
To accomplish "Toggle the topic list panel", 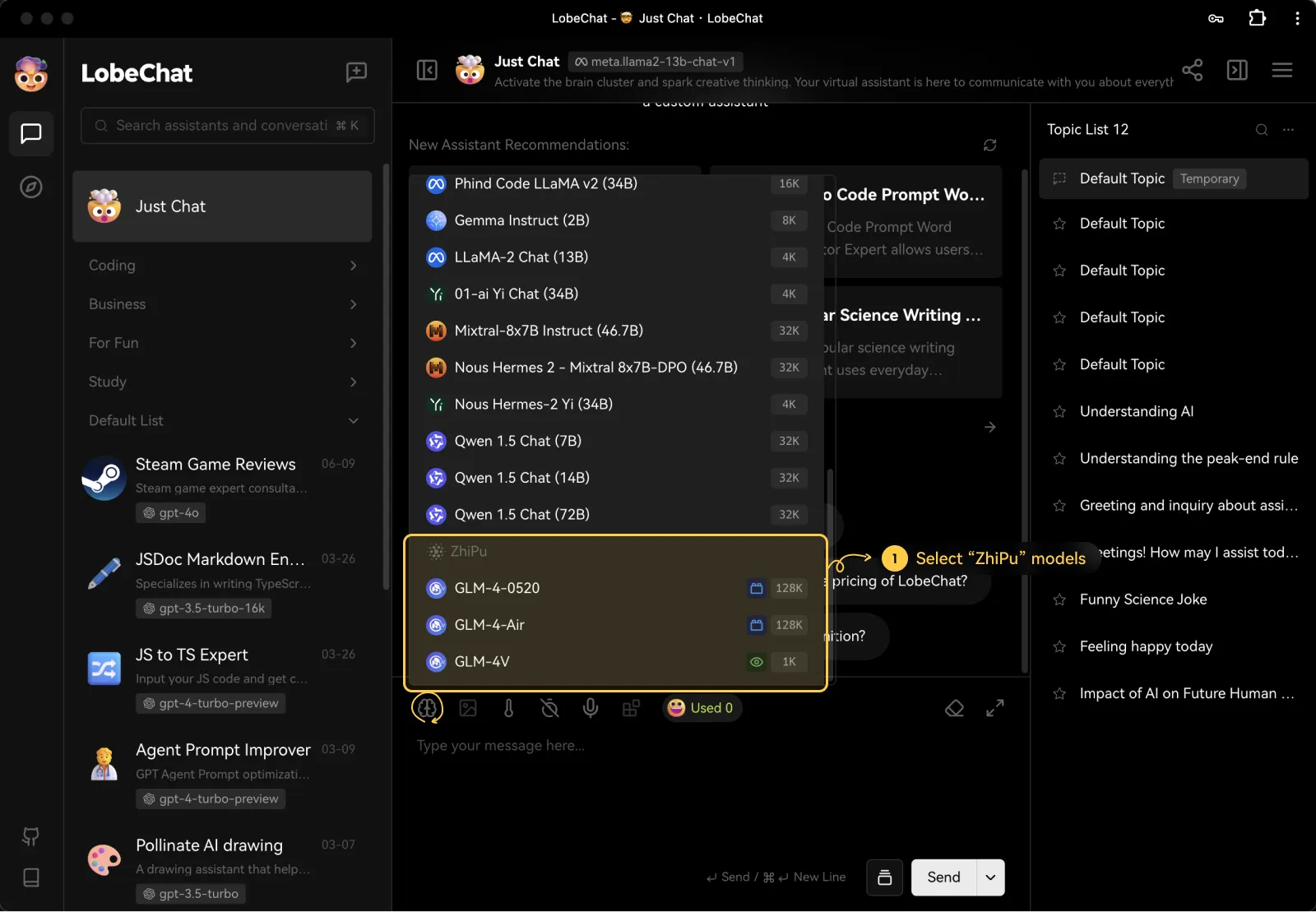I will pyautogui.click(x=1237, y=71).
